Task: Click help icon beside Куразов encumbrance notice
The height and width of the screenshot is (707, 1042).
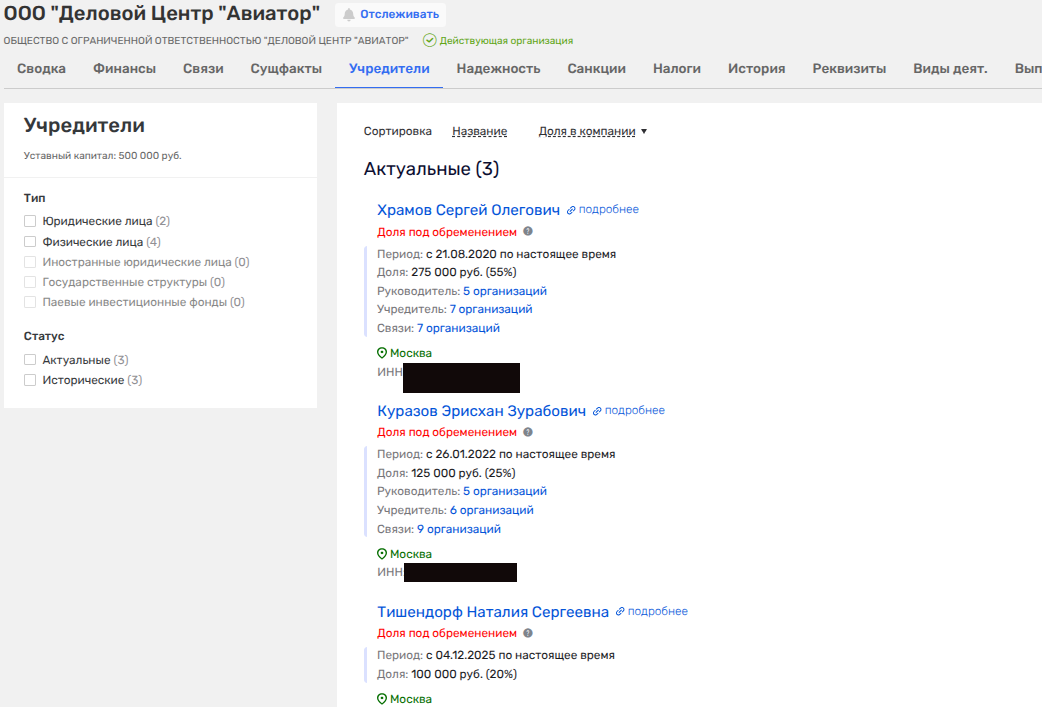Action: 528,432
